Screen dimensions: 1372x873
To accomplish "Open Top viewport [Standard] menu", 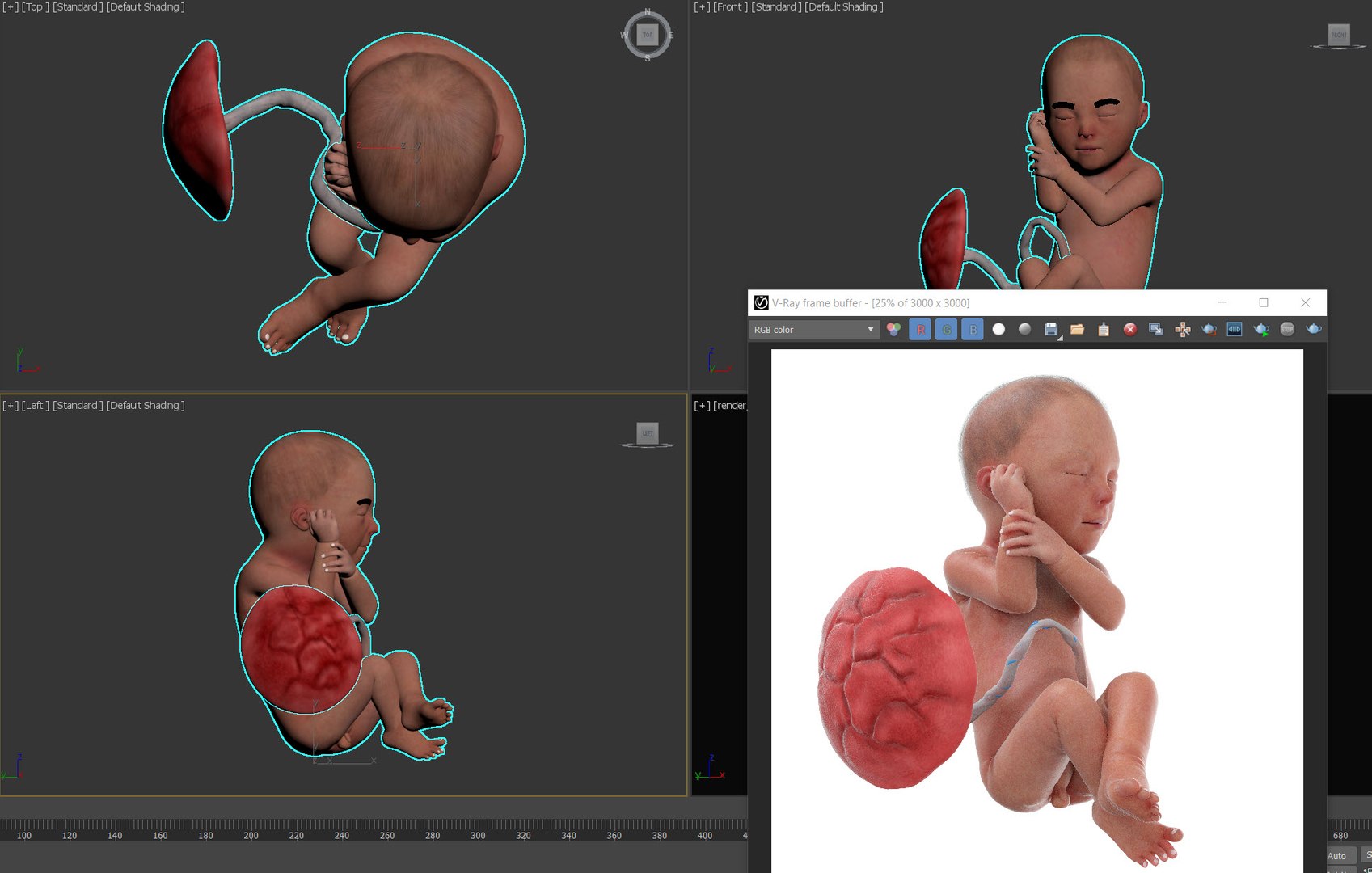I will coord(78,7).
